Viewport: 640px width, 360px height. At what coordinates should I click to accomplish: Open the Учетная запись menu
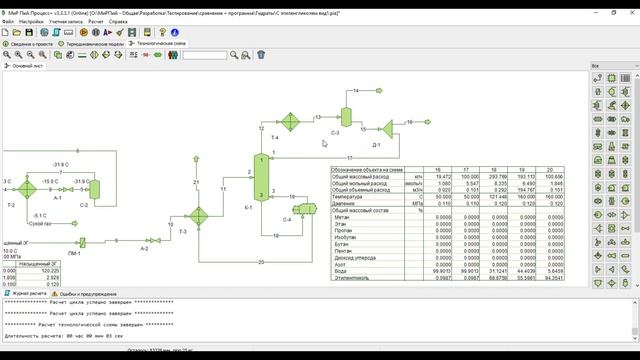tap(66, 22)
